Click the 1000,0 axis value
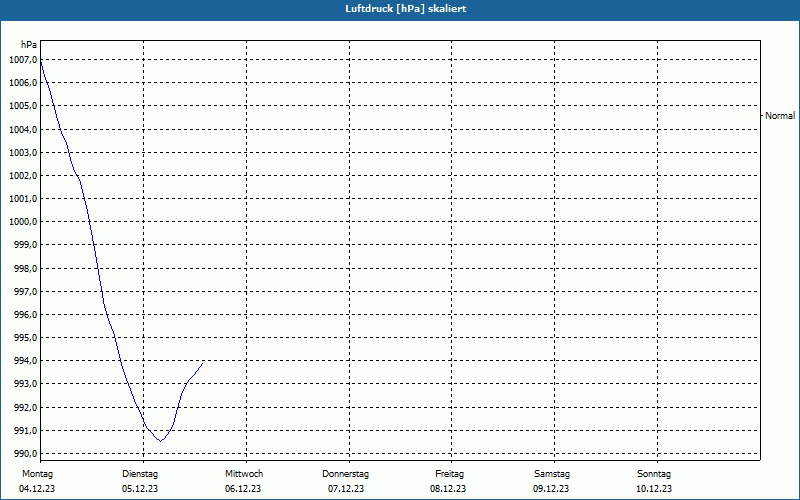Image resolution: width=800 pixels, height=500 pixels. click(23, 222)
